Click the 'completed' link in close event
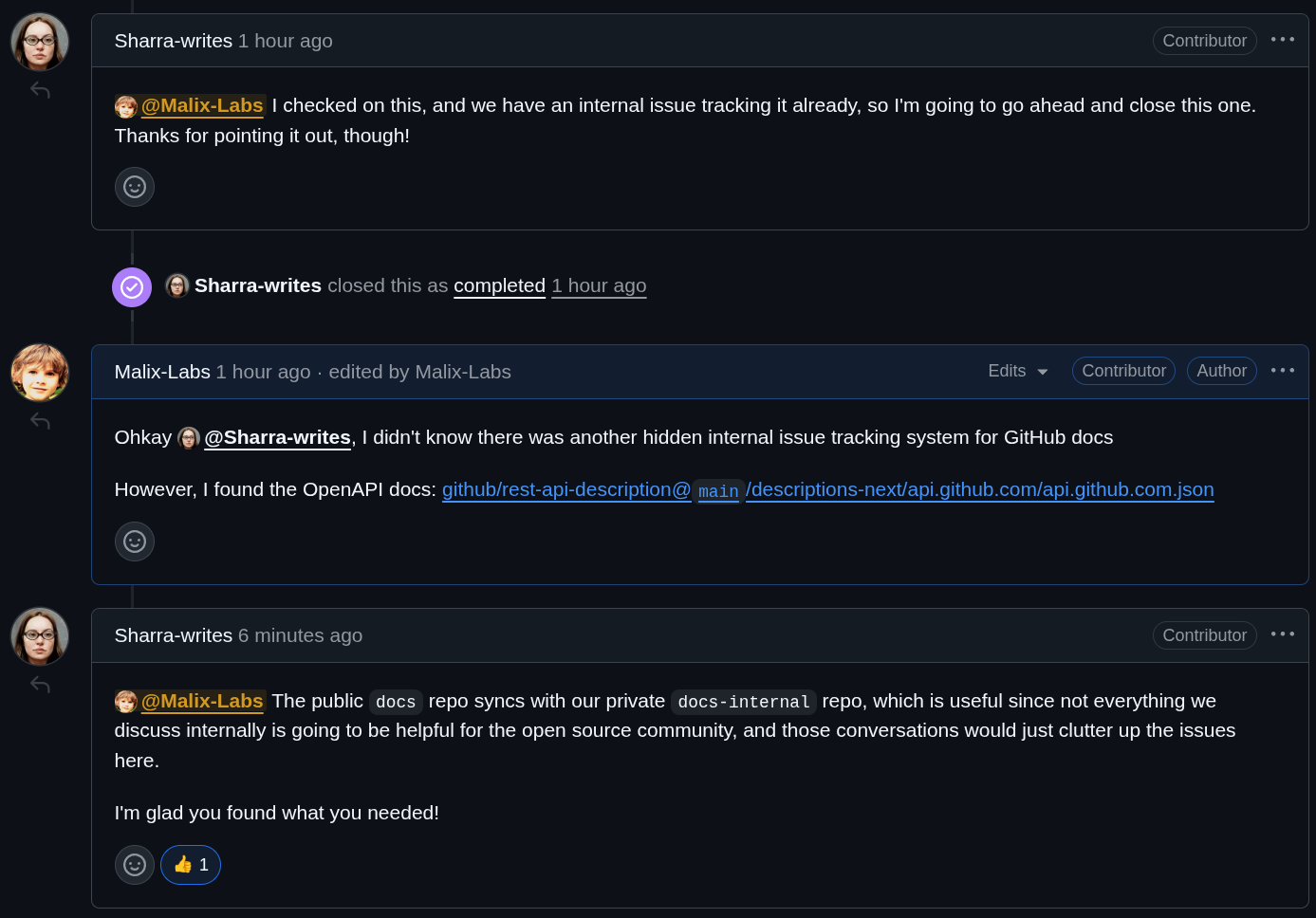This screenshot has width=1316, height=918. tap(499, 285)
